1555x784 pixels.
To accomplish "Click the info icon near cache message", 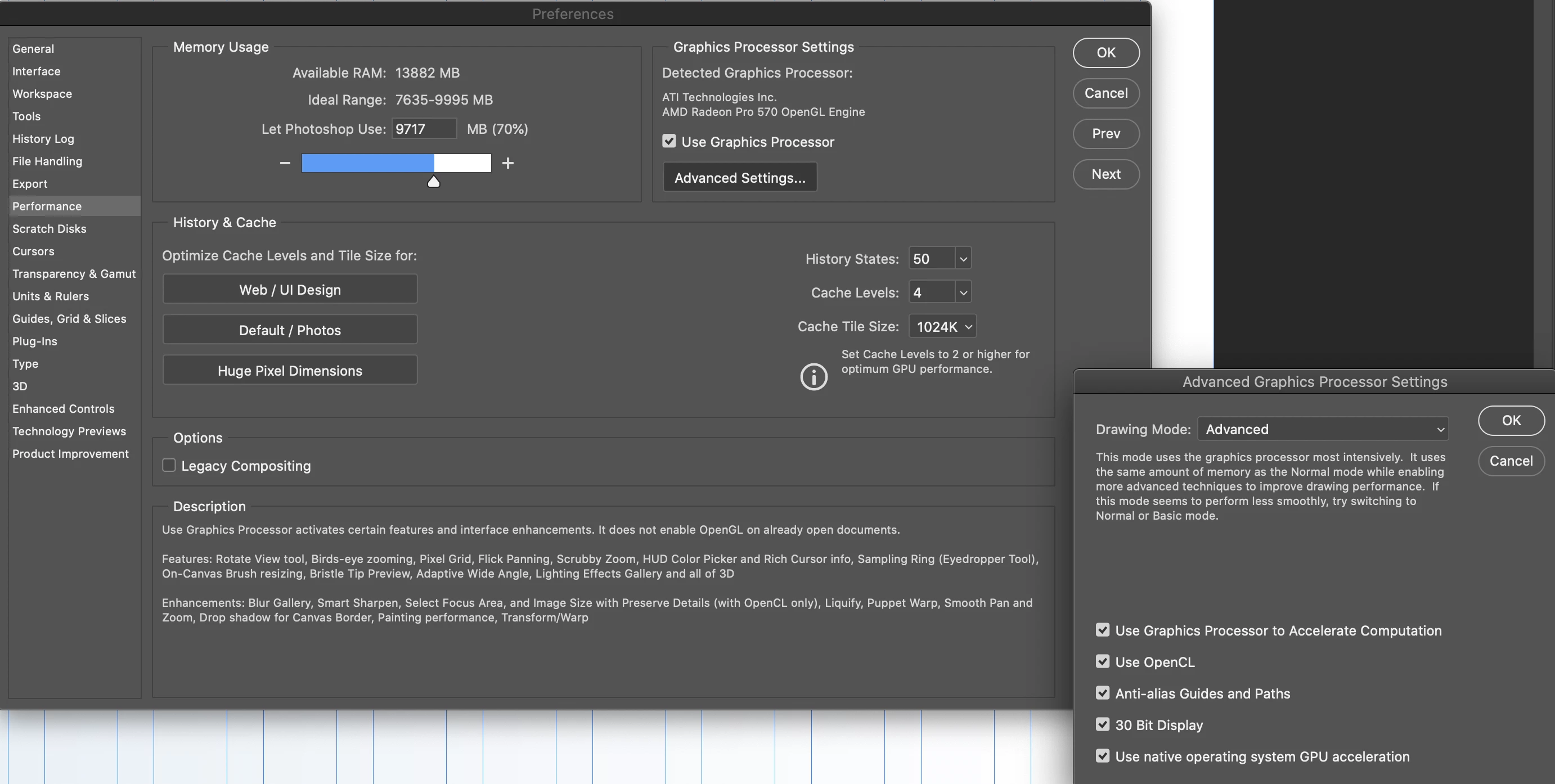I will click(x=813, y=377).
